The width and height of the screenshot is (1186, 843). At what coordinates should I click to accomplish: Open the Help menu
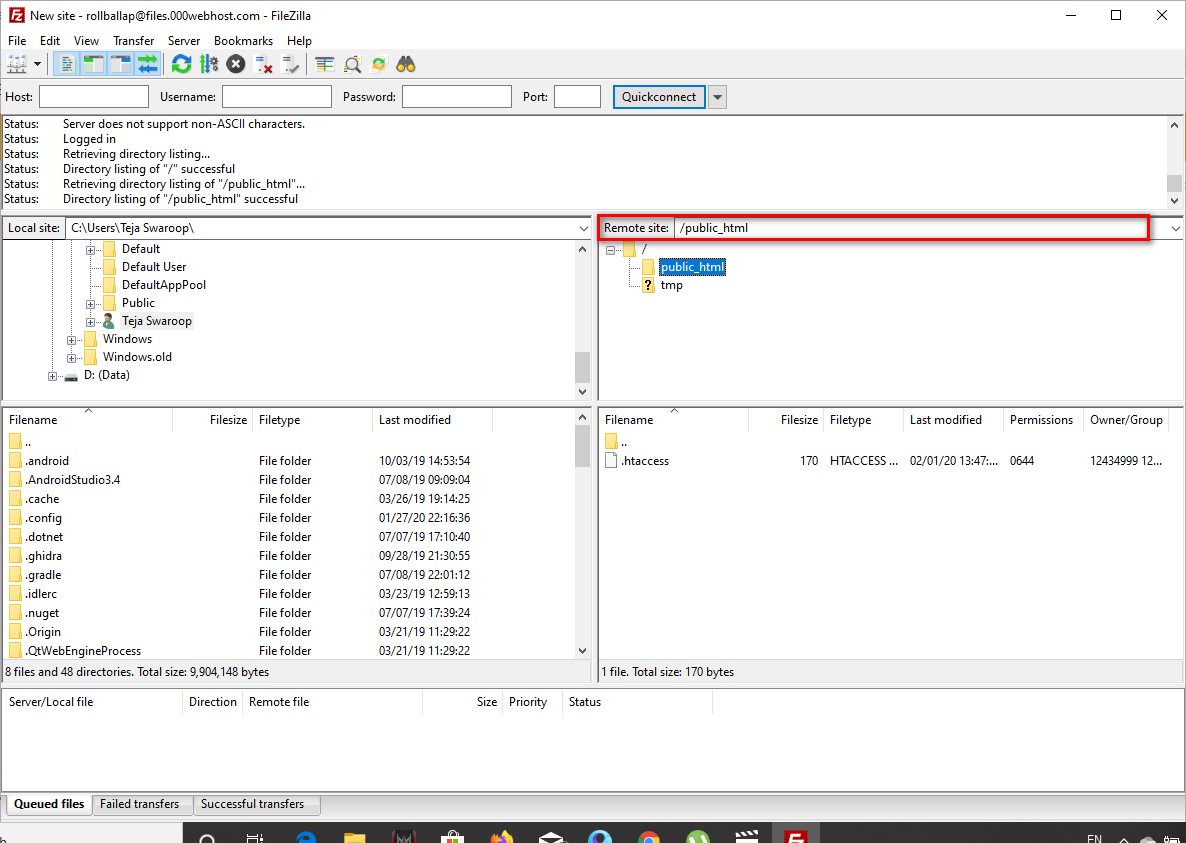pos(299,41)
